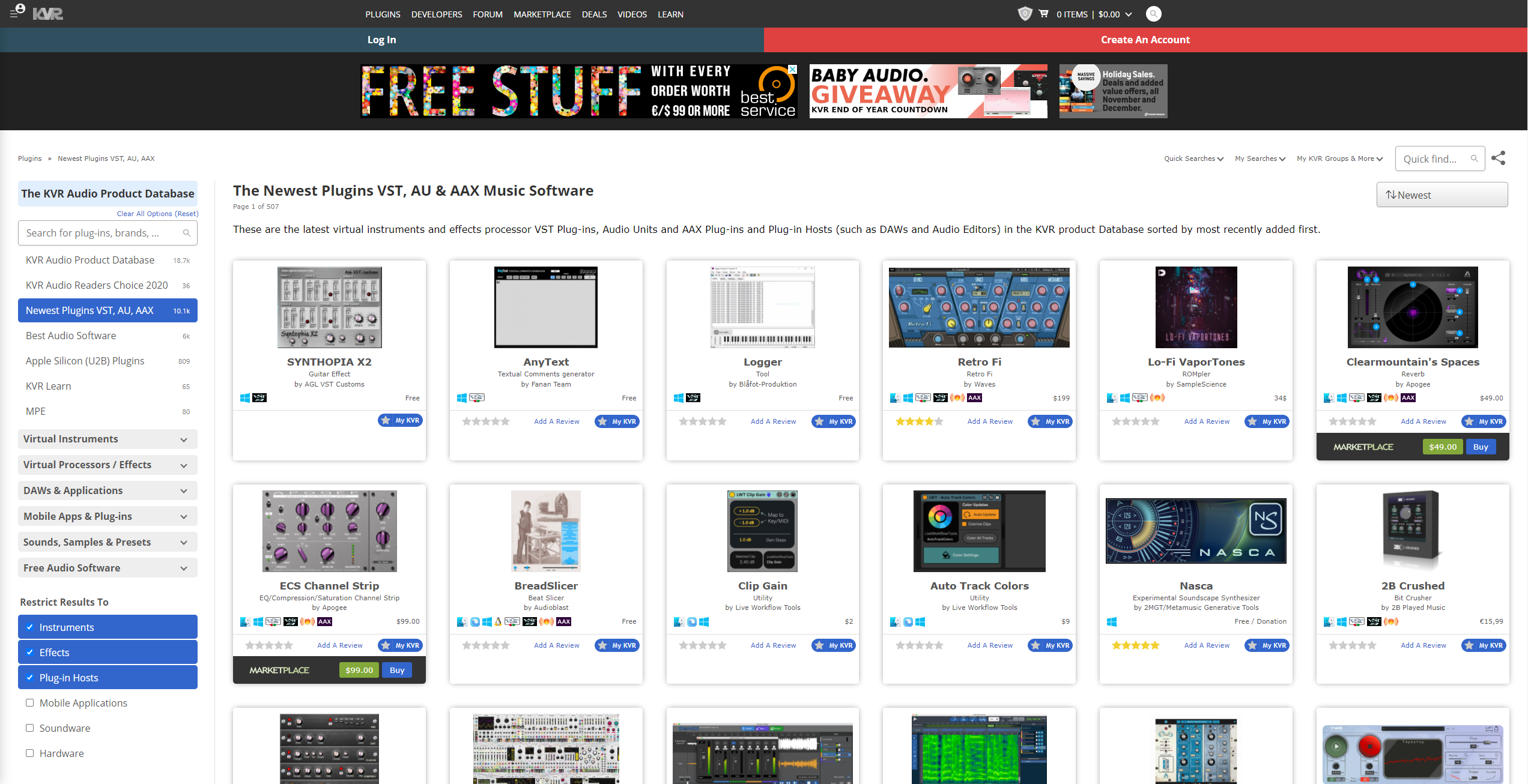1528x784 pixels.
Task: Open the My Searches dropdown
Action: (1260, 158)
